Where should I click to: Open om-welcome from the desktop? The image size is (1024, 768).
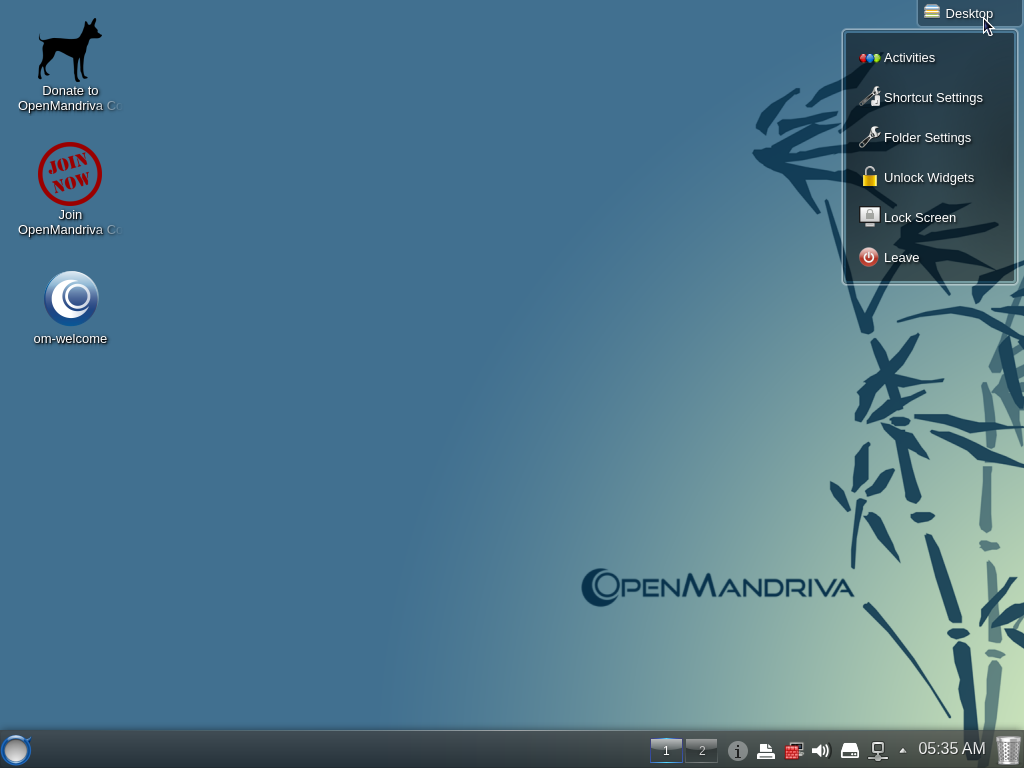[x=70, y=298]
